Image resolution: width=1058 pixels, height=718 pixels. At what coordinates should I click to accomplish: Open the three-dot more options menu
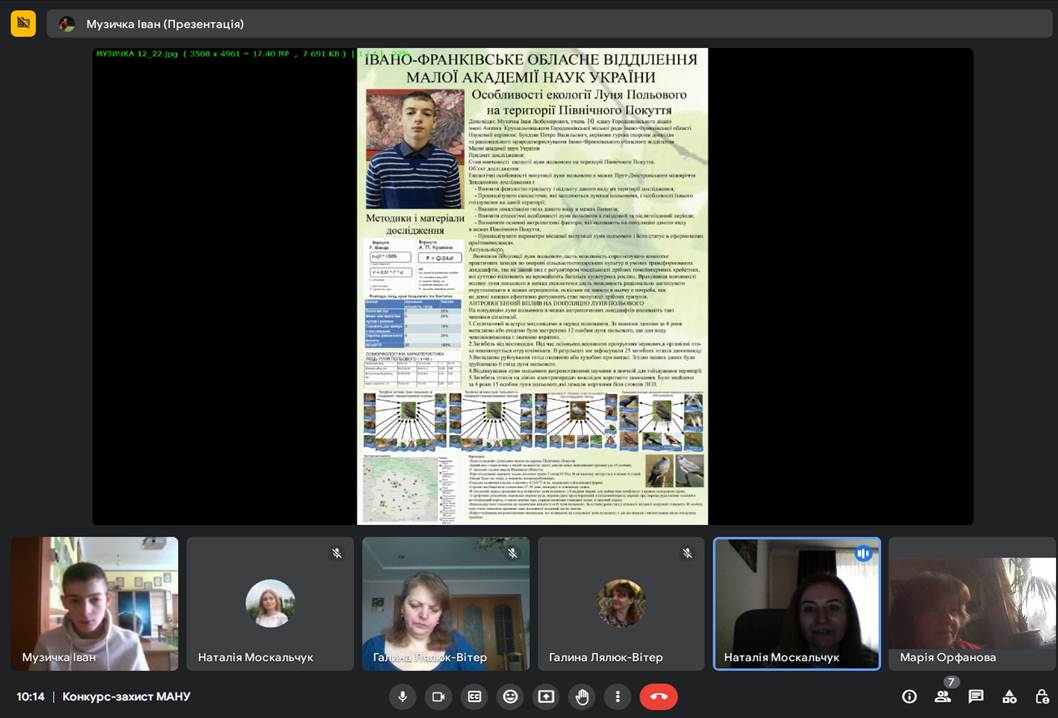[618, 697]
